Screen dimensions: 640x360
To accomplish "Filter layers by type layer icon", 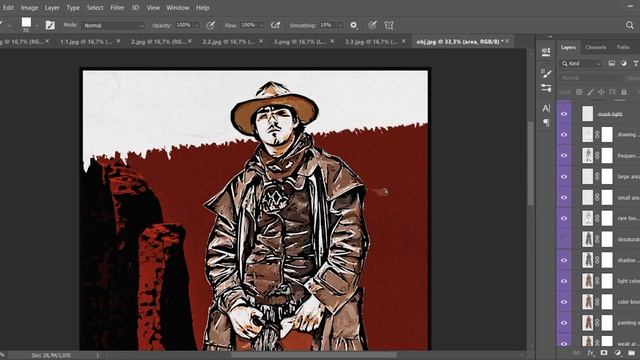I will pos(636,63).
